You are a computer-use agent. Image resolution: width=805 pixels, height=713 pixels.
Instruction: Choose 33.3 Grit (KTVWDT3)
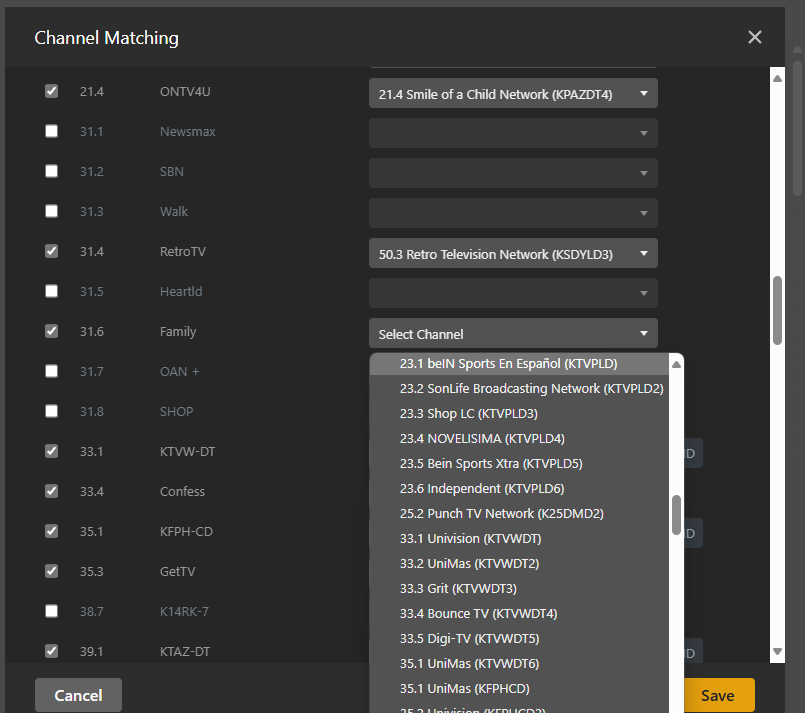point(519,589)
